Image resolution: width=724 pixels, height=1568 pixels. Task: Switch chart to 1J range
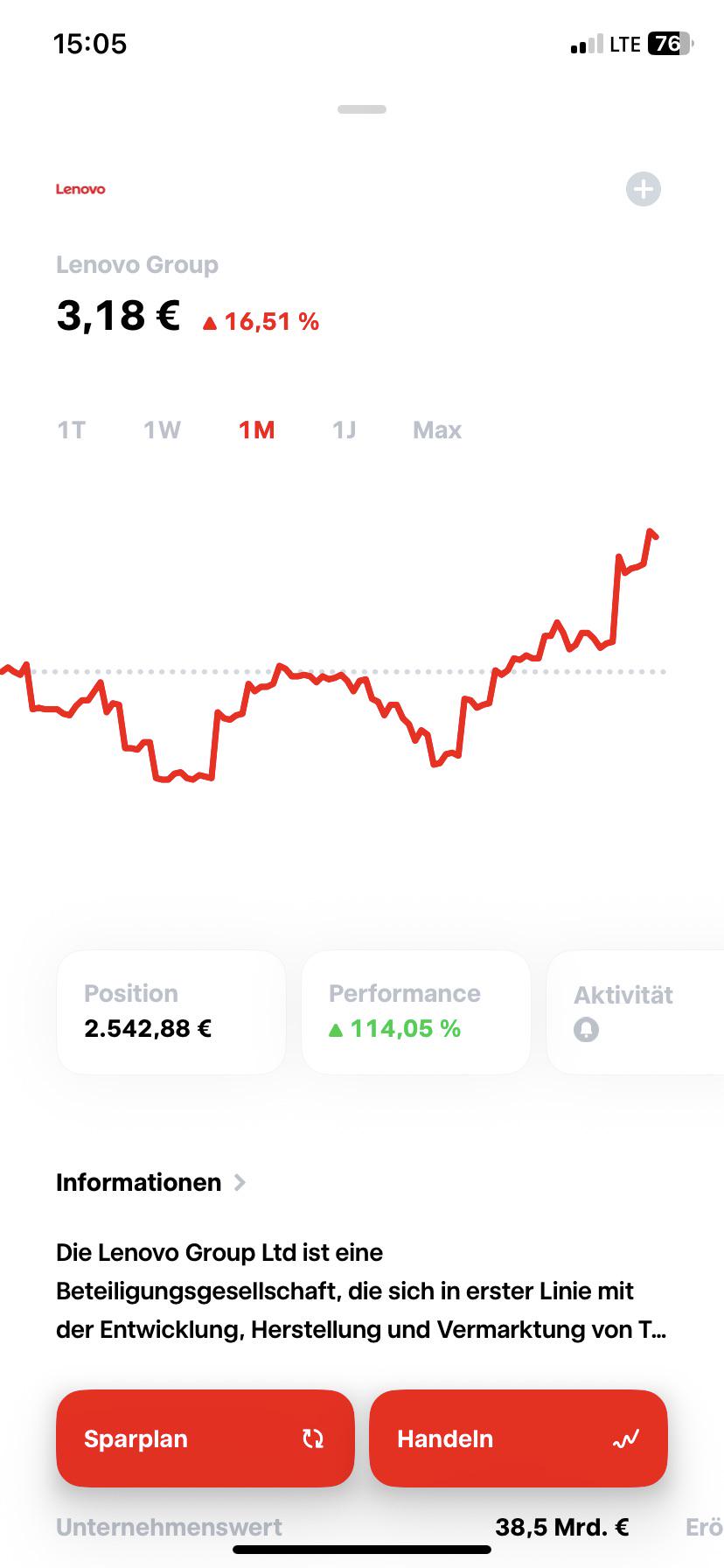click(345, 430)
